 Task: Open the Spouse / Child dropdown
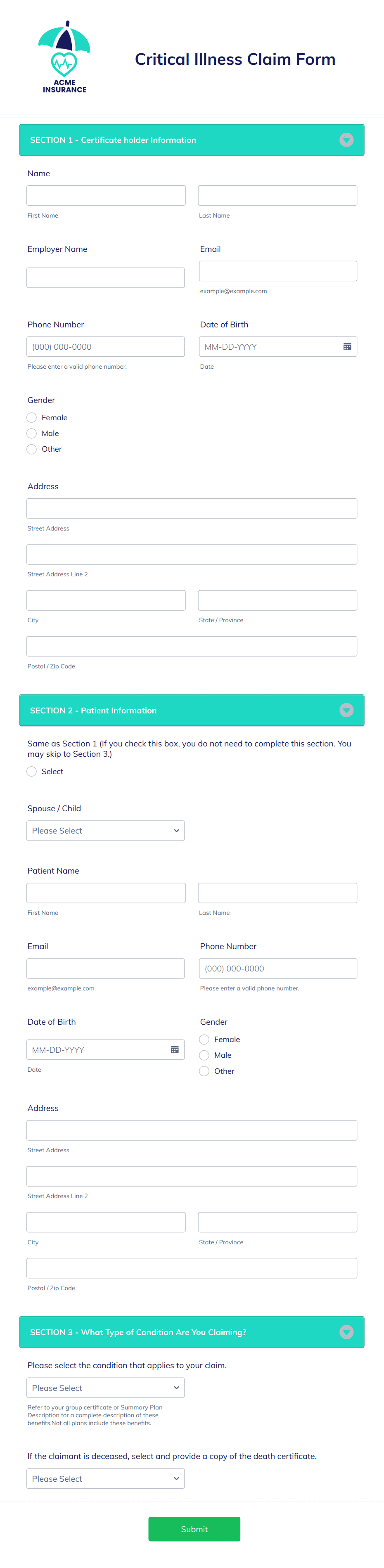pyautogui.click(x=105, y=830)
